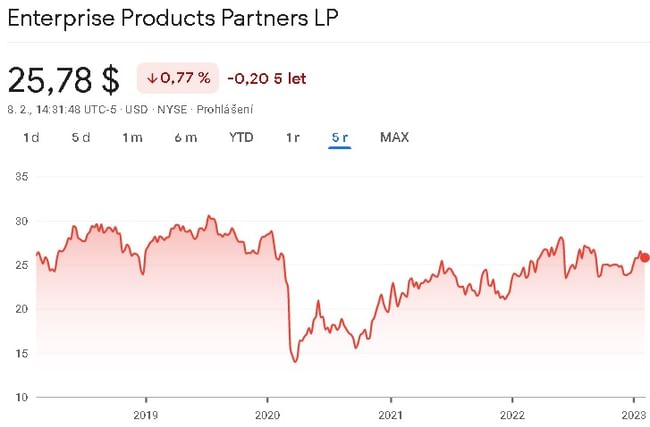Click the 2020 x-axis label
The height and width of the screenshot is (427, 650).
point(268,415)
